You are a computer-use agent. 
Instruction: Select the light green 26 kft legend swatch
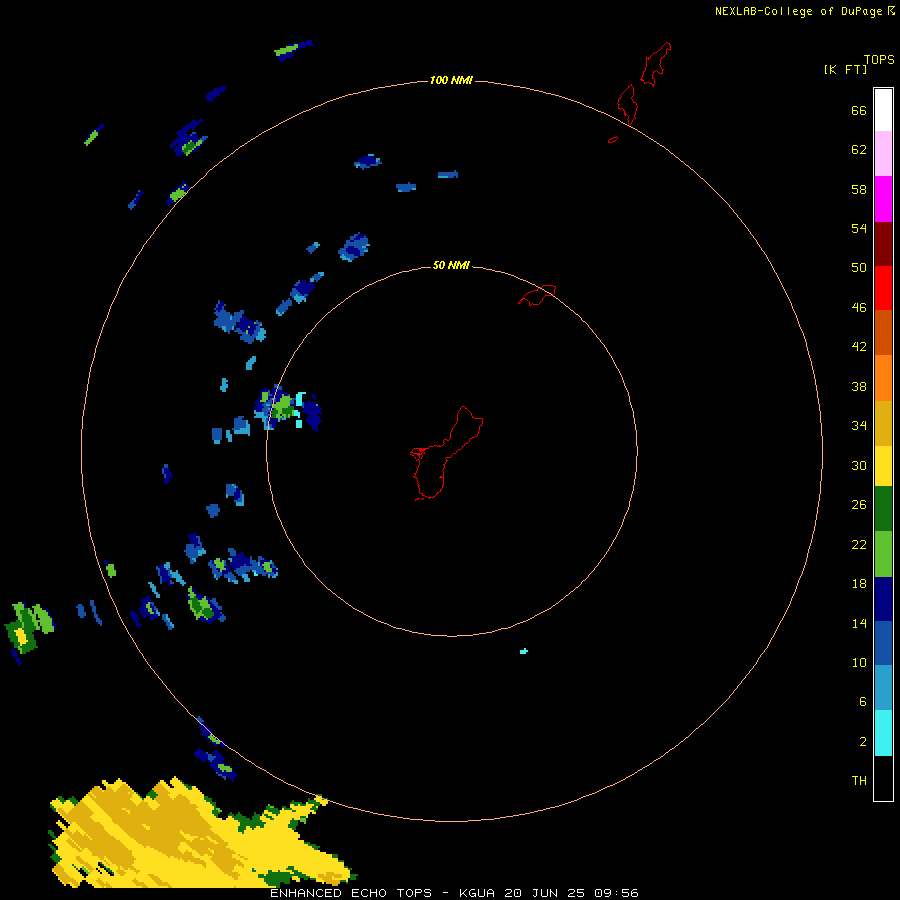883,554
